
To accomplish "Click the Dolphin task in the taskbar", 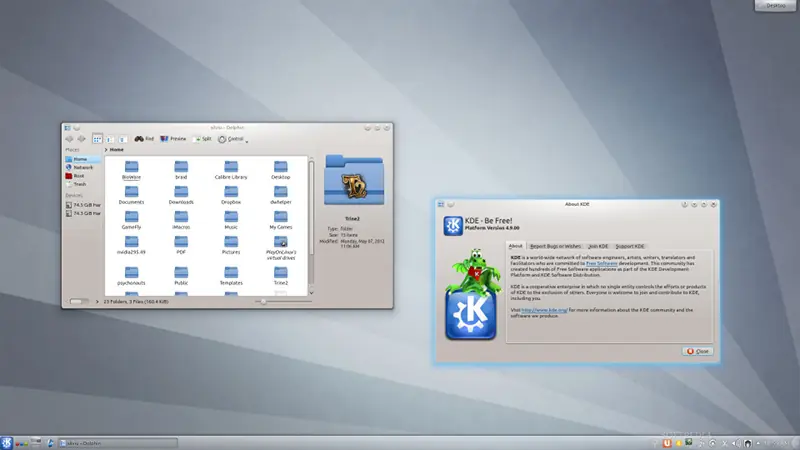I will [118, 443].
